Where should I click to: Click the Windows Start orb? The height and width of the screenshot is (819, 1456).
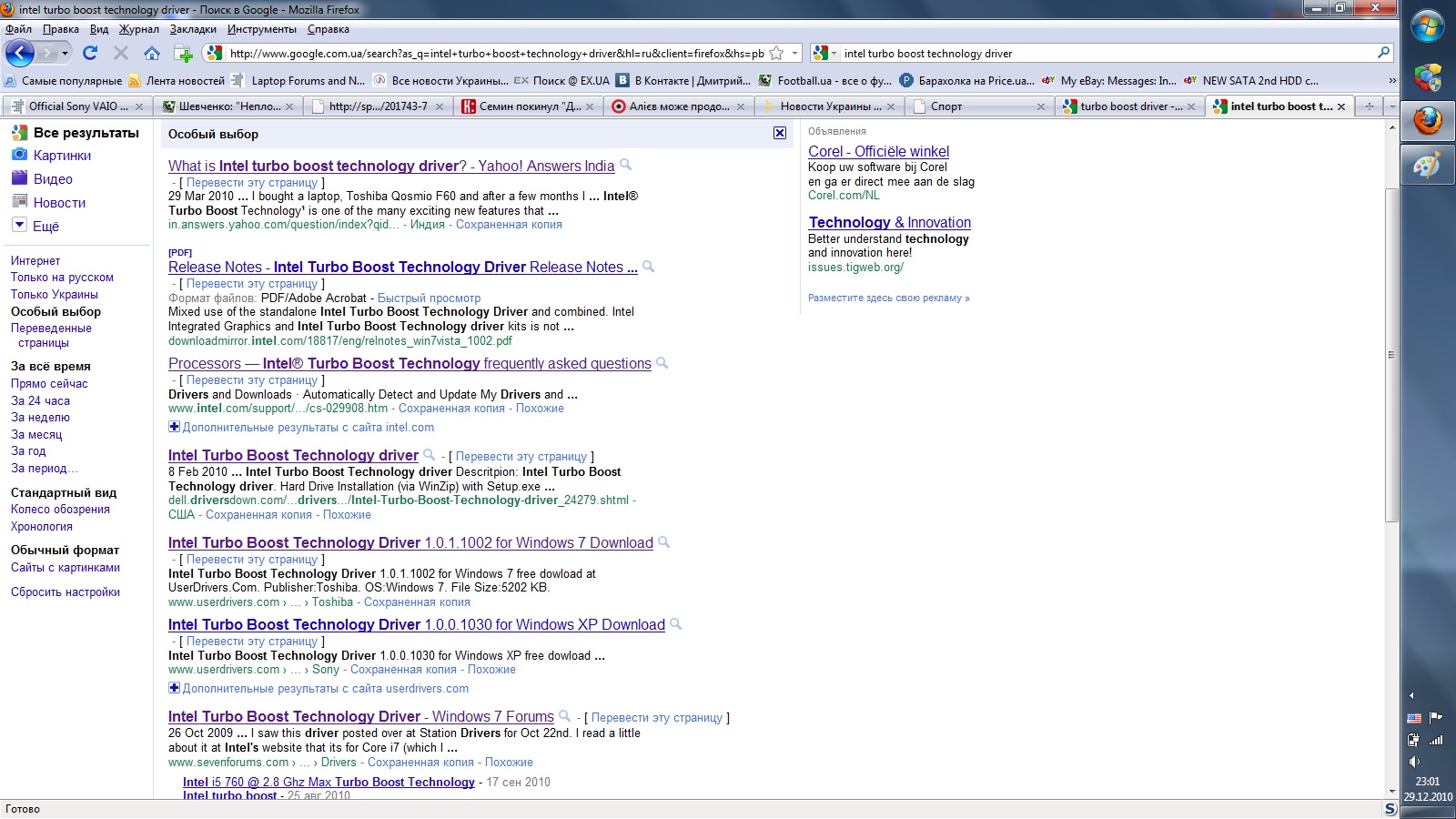point(1428,26)
